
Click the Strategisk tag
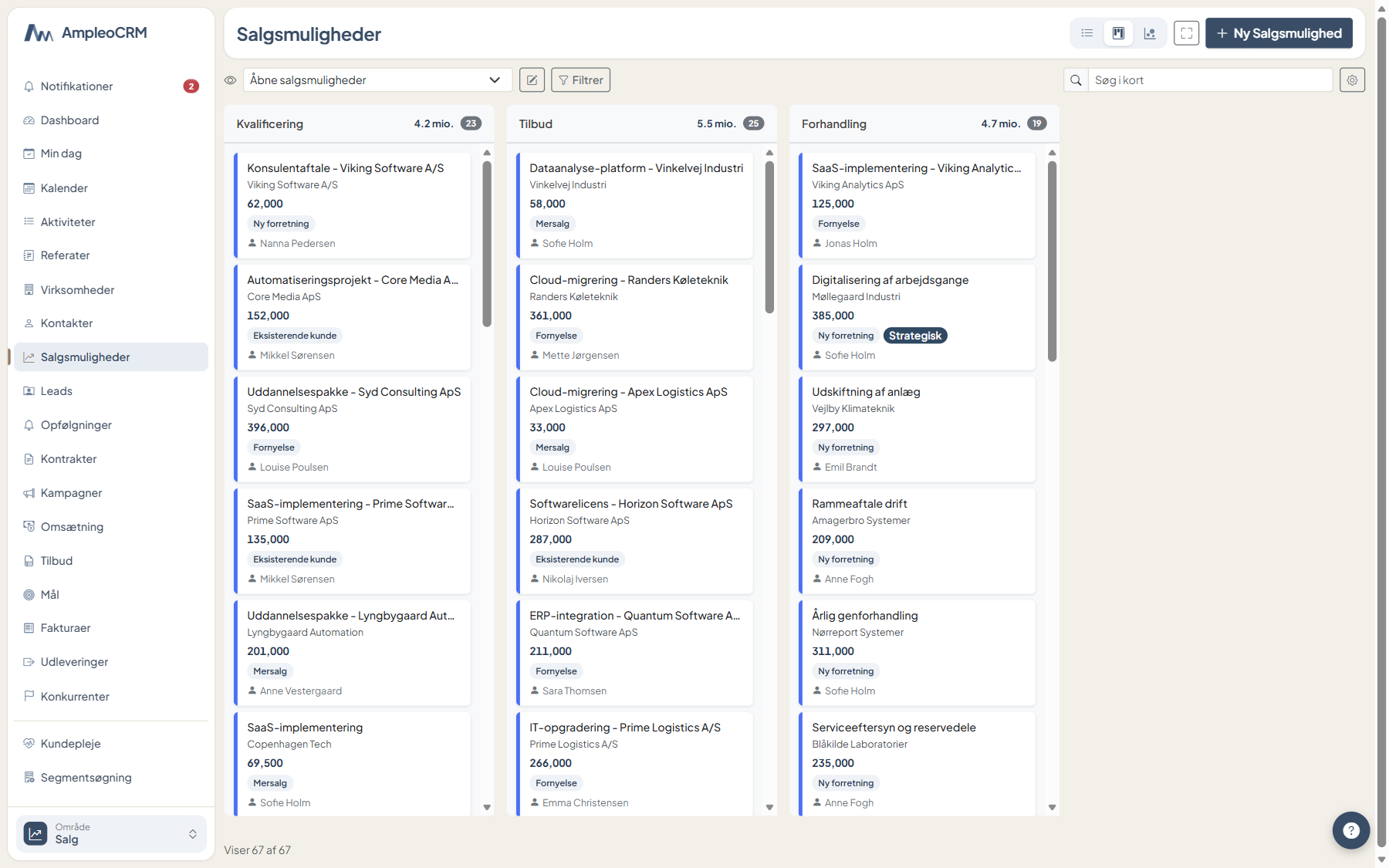[x=915, y=336]
